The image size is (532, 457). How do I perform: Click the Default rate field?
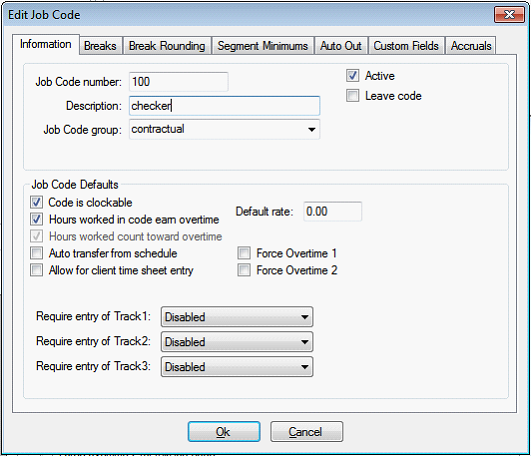(332, 211)
